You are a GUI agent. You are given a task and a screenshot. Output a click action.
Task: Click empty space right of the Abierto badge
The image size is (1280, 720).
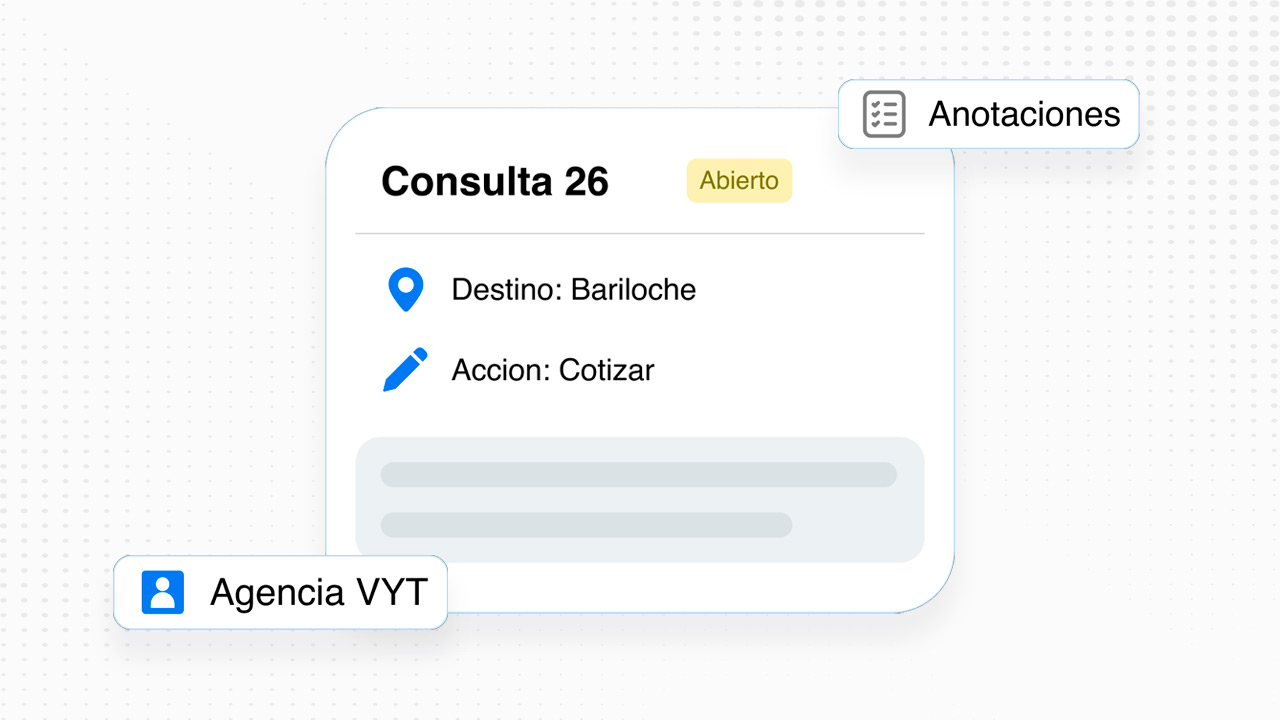click(x=860, y=182)
